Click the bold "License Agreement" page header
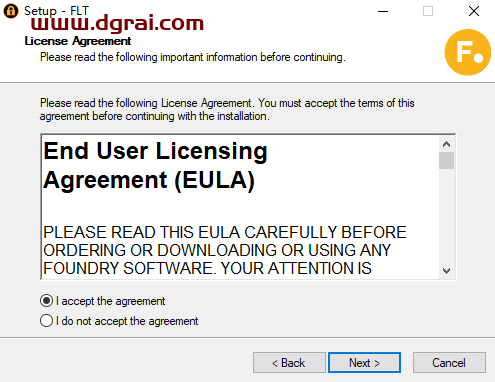Screen dimensions: 495x382 (78, 41)
